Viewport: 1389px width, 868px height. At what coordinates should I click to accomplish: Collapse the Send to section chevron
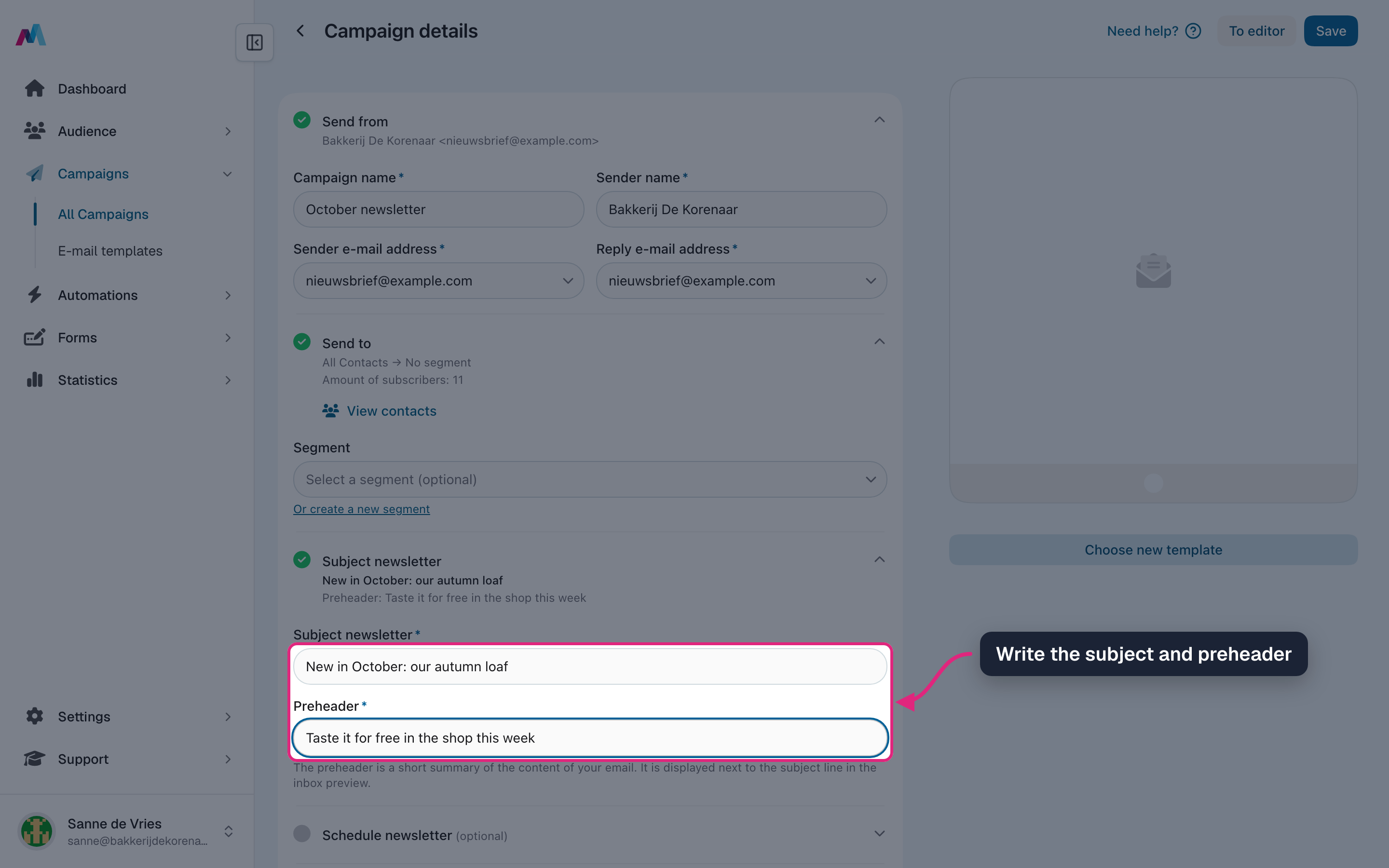click(879, 341)
